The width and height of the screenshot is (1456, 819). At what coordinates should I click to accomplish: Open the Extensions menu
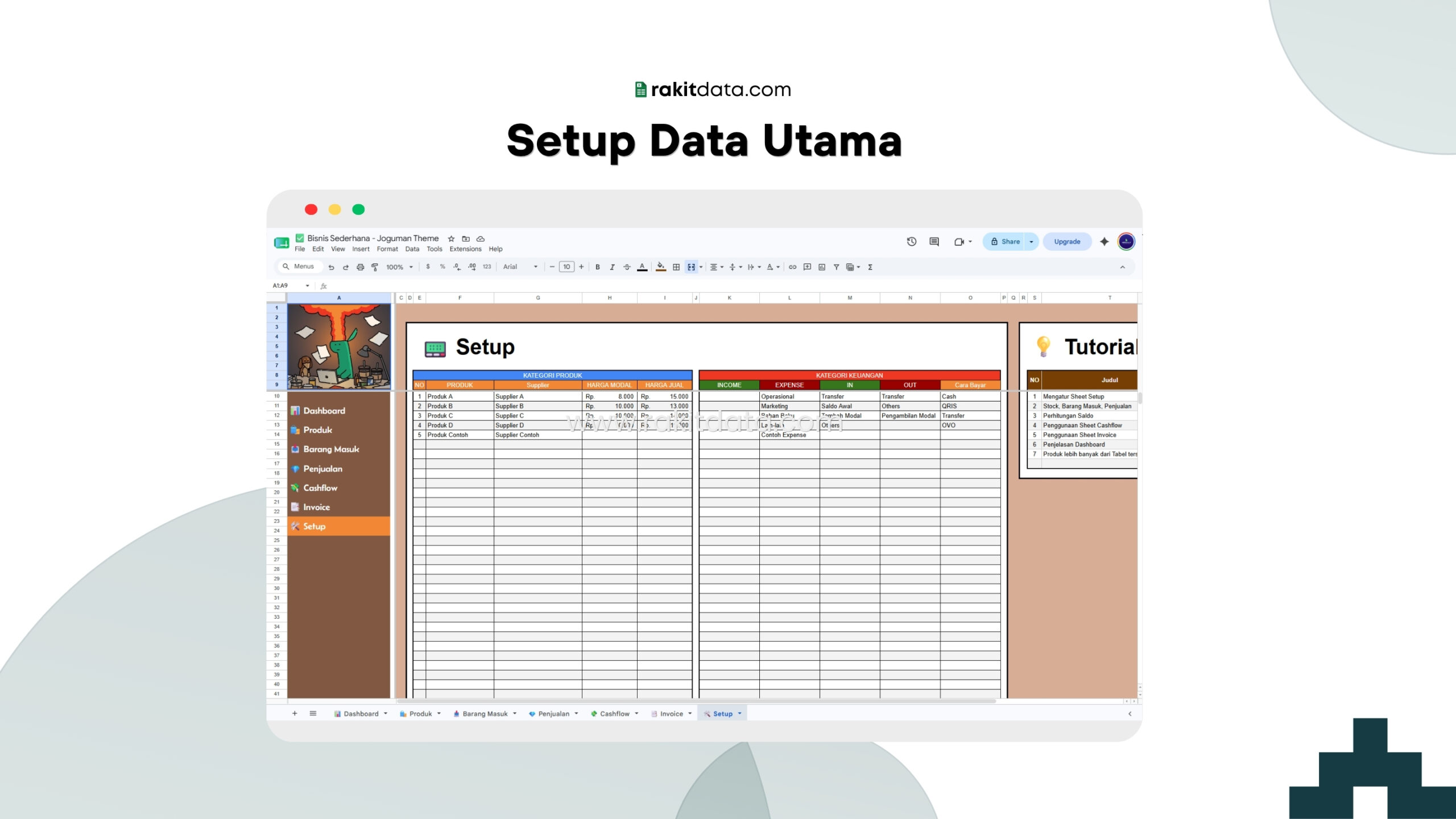(x=465, y=249)
